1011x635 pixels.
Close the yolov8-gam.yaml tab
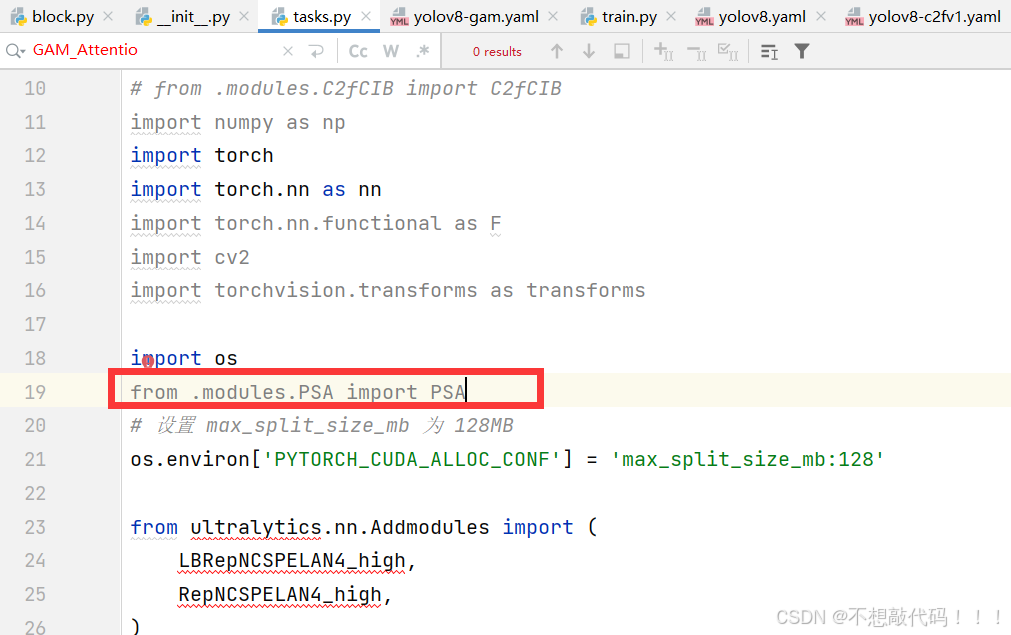coord(553,16)
